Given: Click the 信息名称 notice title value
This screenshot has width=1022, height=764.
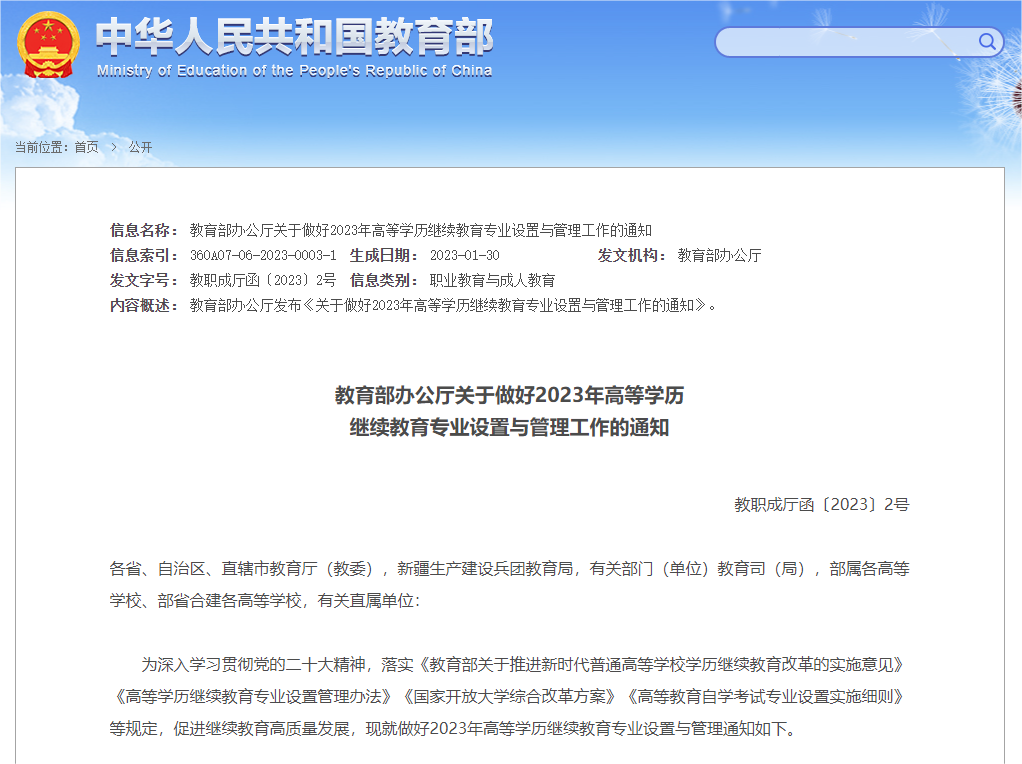Looking at the screenshot, I should pyautogui.click(x=420, y=230).
